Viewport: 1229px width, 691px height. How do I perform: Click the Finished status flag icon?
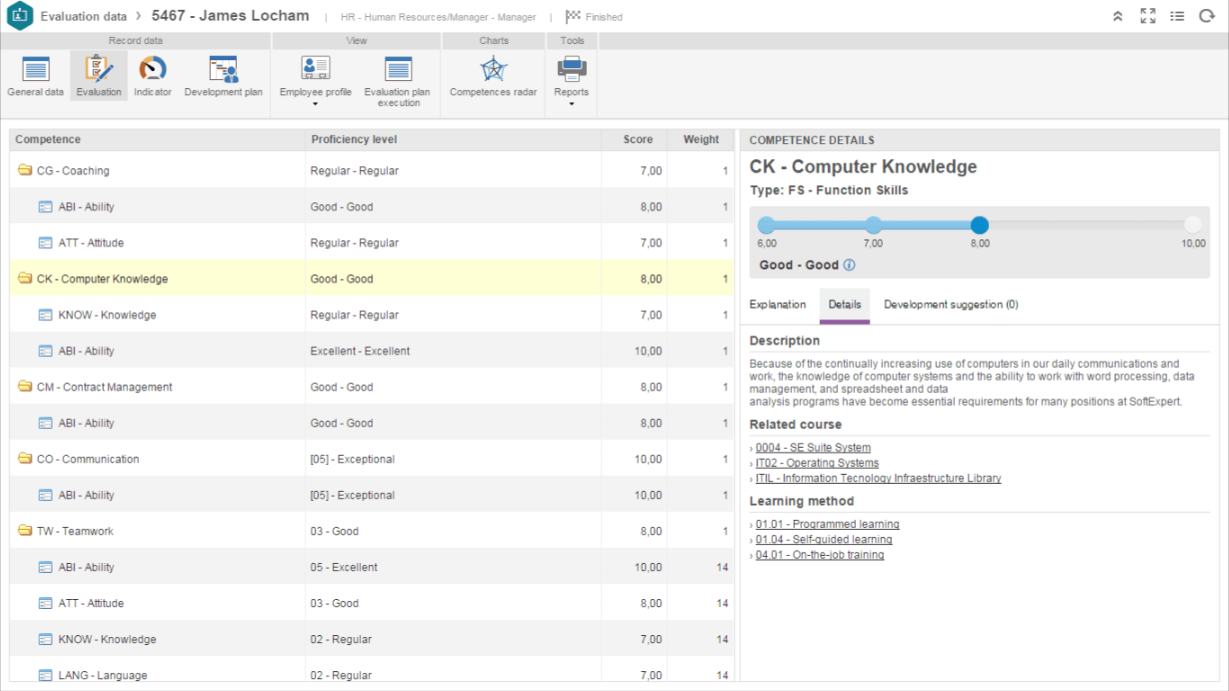coord(573,17)
